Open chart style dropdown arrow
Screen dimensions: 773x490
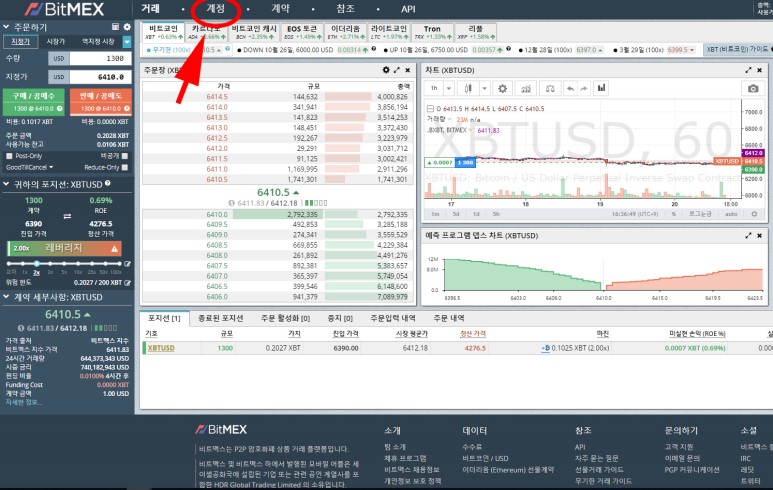pos(485,88)
